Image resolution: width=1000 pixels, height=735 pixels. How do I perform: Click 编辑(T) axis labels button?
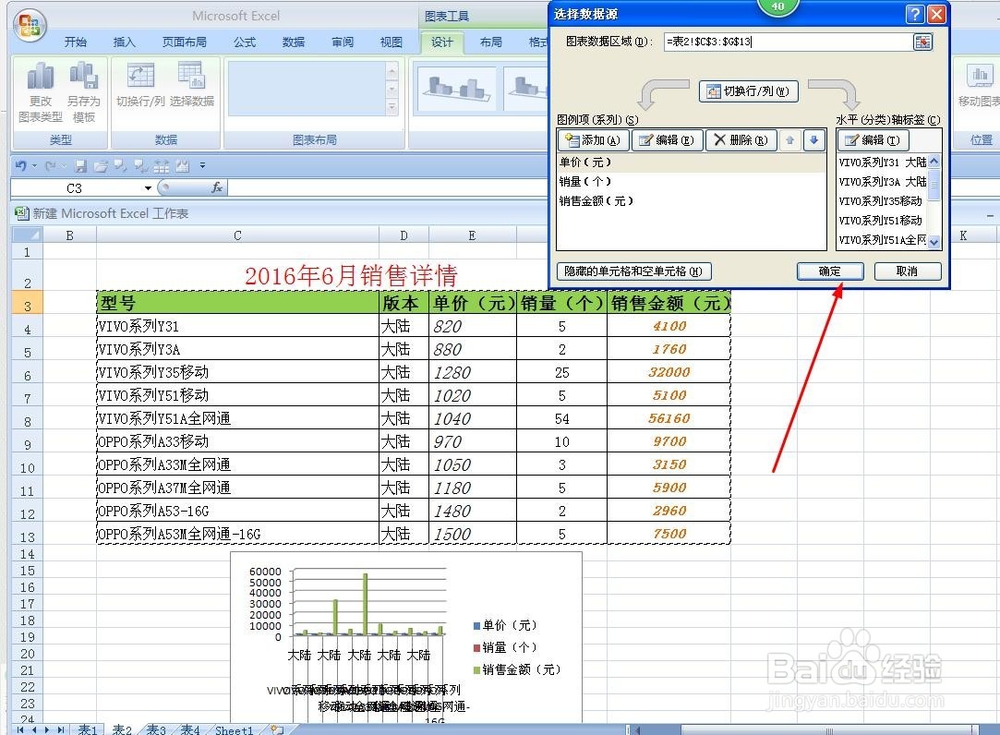tap(872, 140)
